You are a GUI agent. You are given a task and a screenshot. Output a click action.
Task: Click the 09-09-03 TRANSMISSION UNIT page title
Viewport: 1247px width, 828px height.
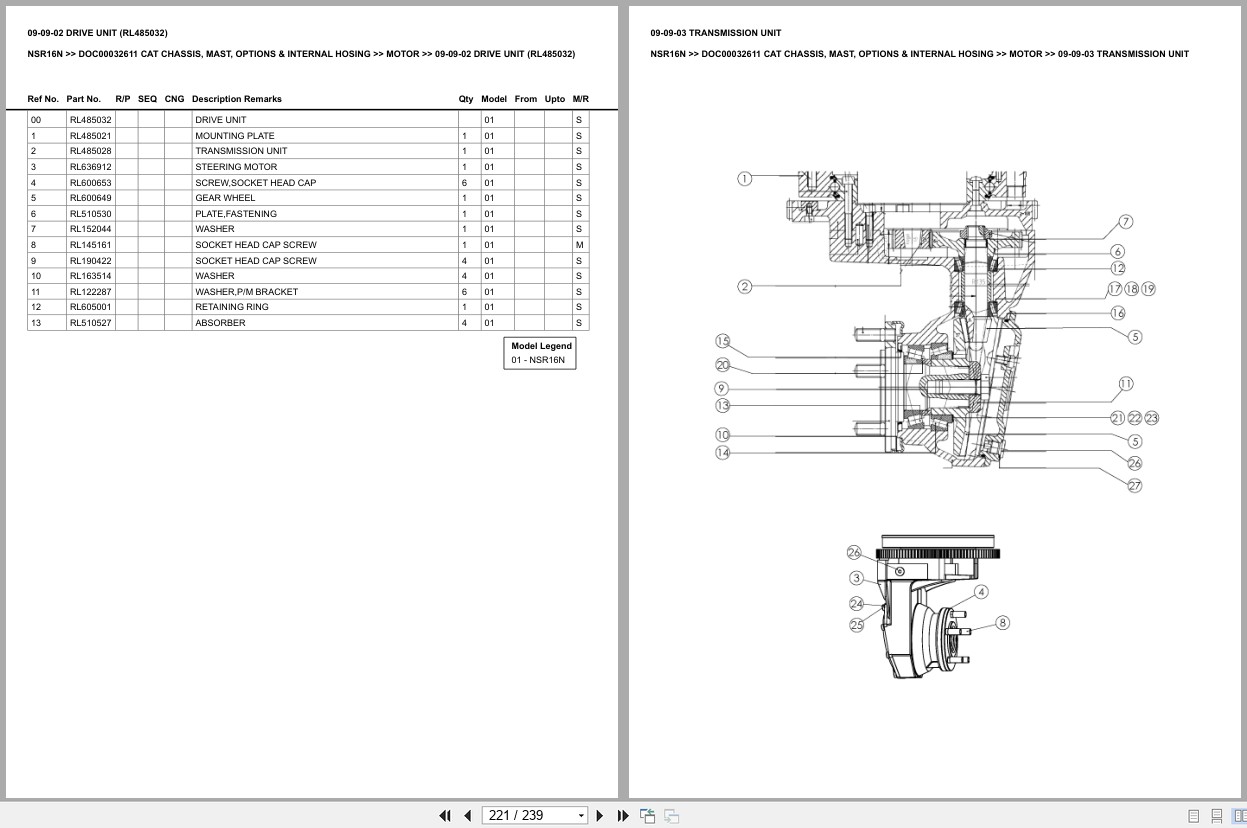(x=716, y=33)
